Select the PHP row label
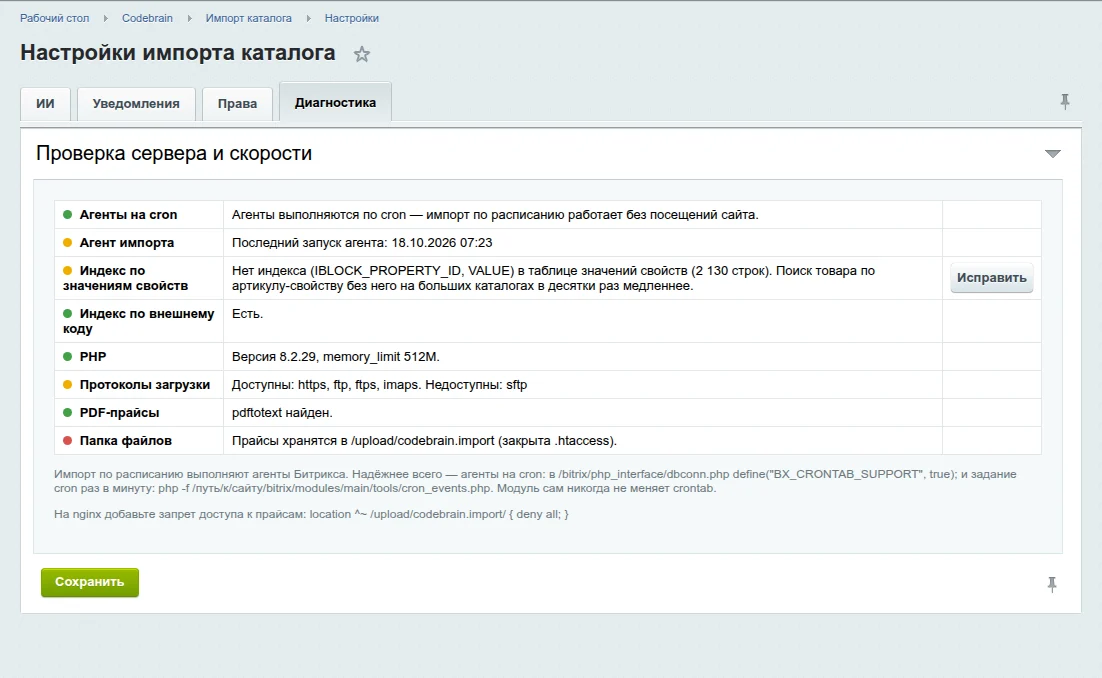Screen dimensions: 1102x678 pos(93,357)
